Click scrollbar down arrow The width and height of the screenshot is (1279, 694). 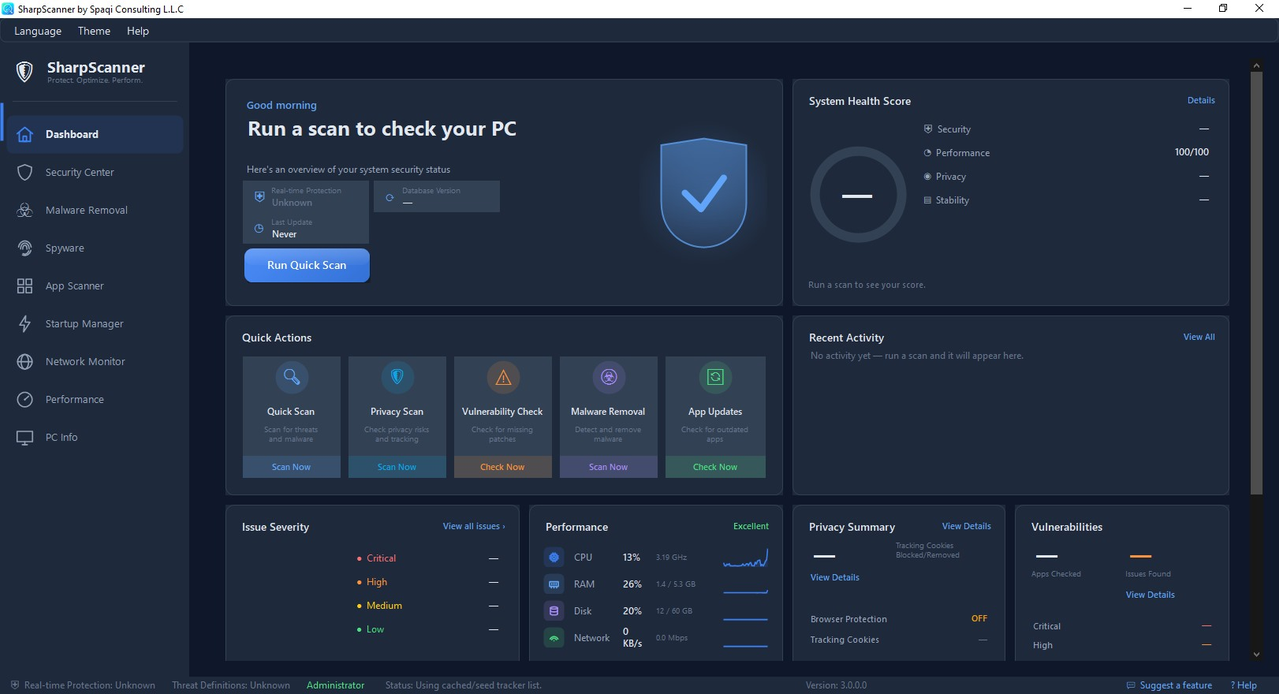pos(1257,654)
